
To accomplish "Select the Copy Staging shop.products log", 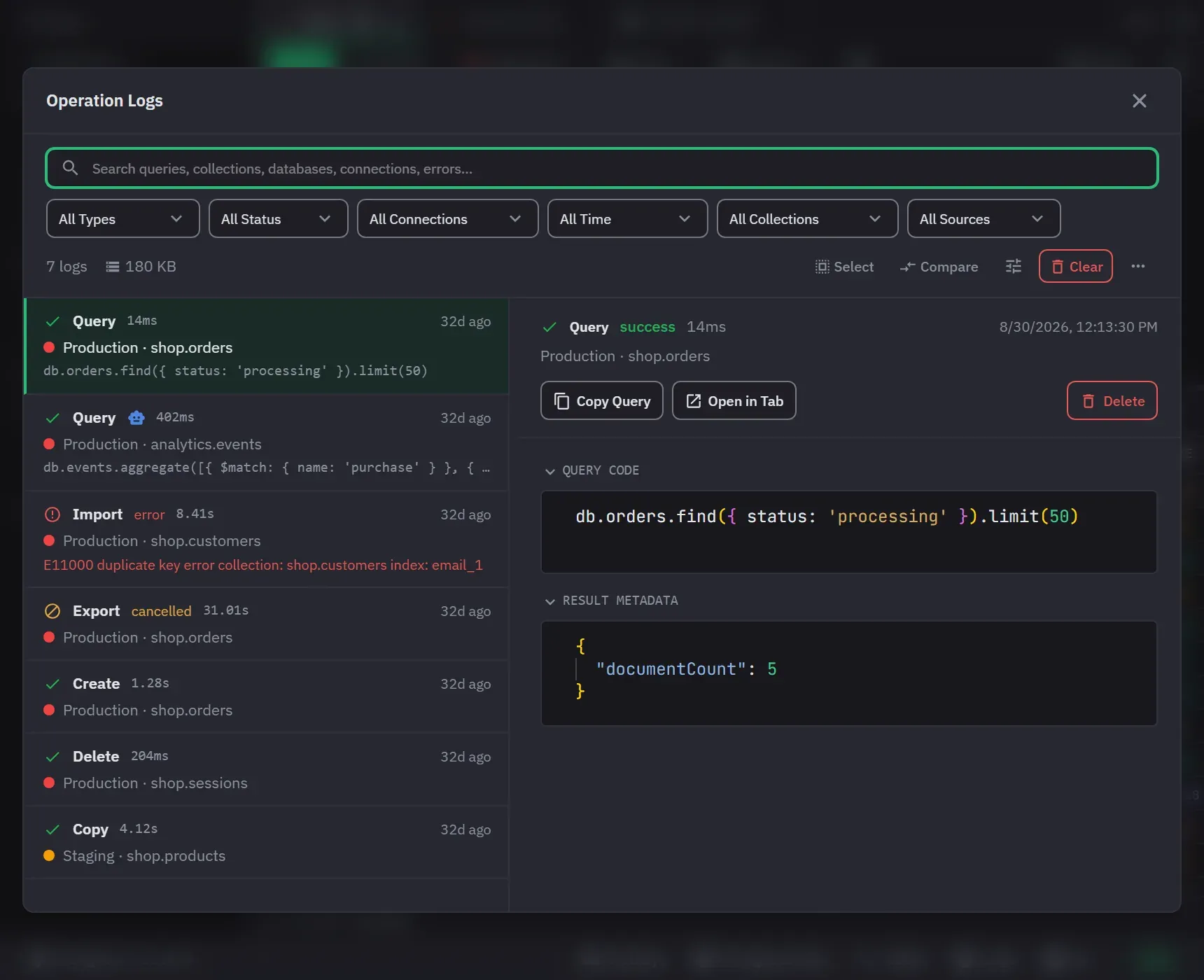I will coord(267,842).
